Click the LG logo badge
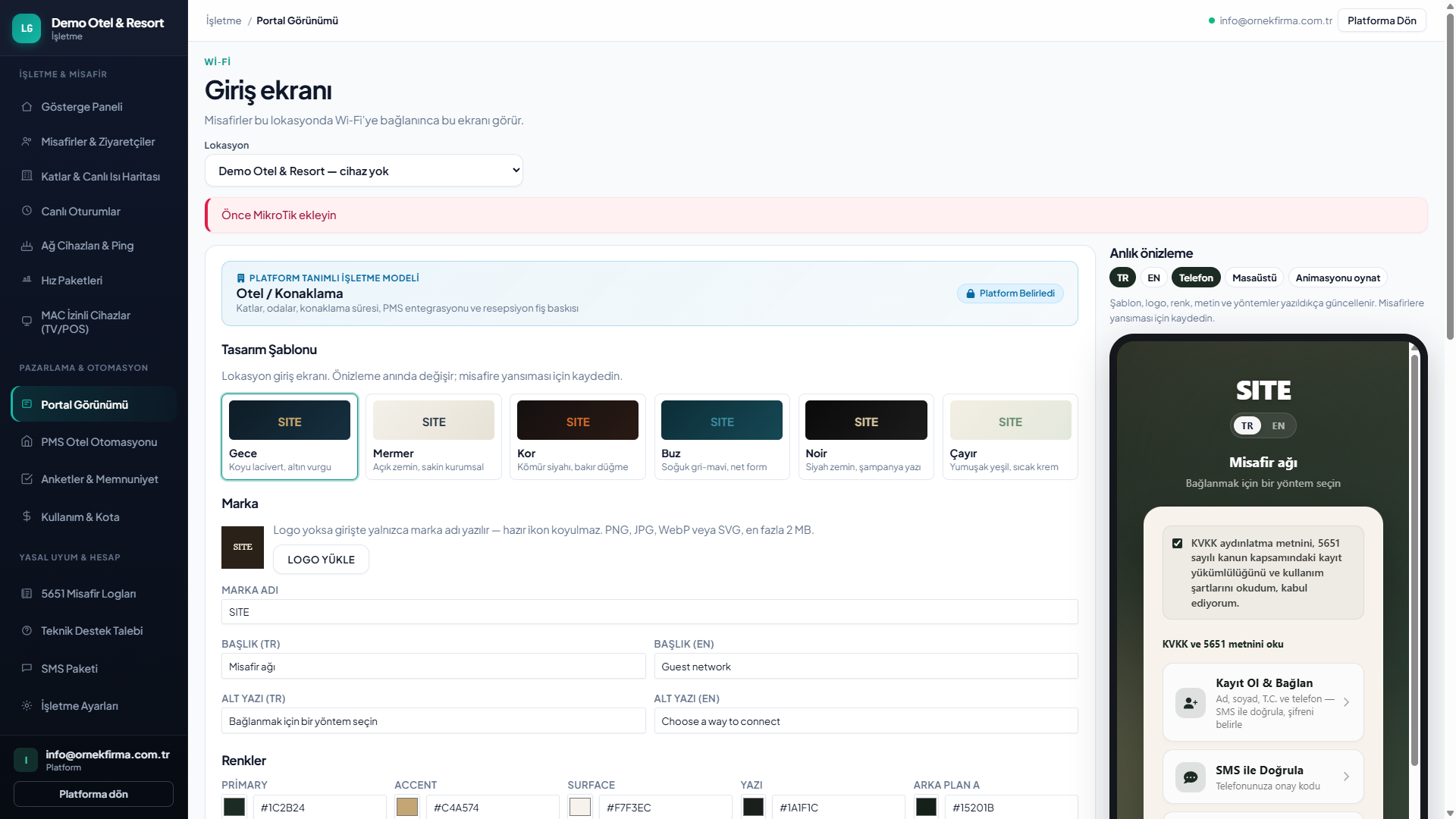1456x819 pixels. [27, 28]
